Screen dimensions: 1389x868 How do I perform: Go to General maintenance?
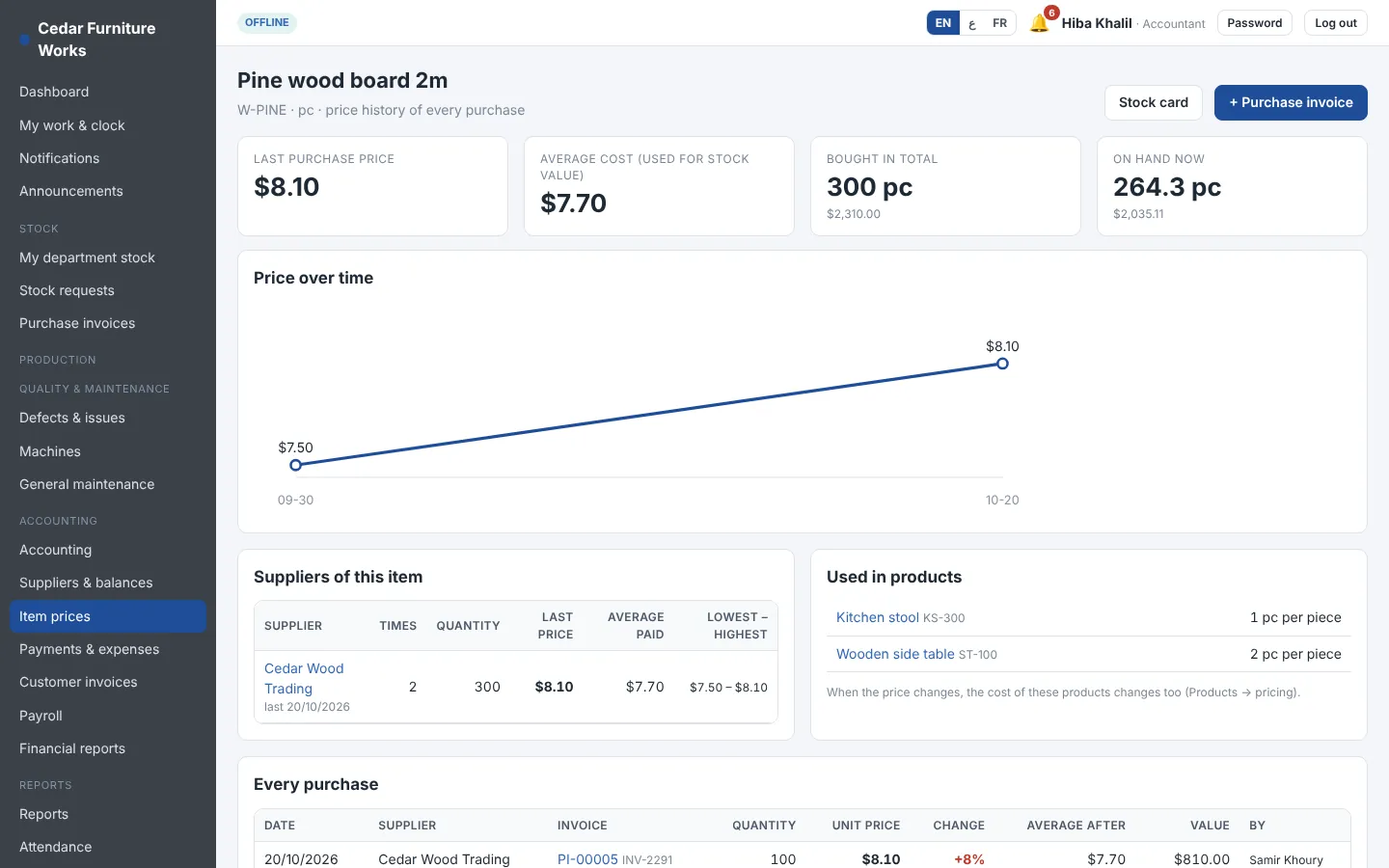tap(108, 484)
